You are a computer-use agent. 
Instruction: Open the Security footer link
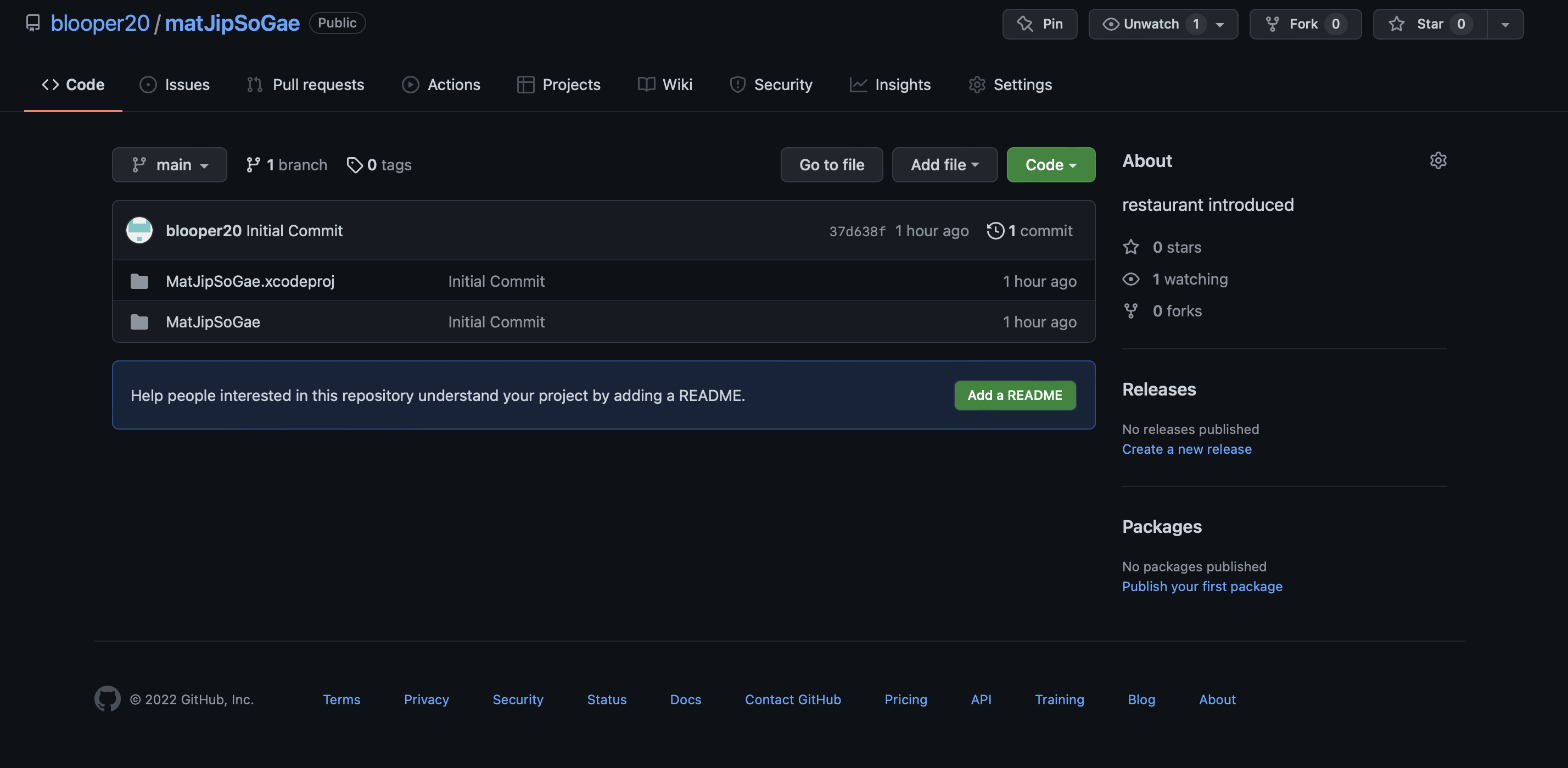click(x=517, y=700)
